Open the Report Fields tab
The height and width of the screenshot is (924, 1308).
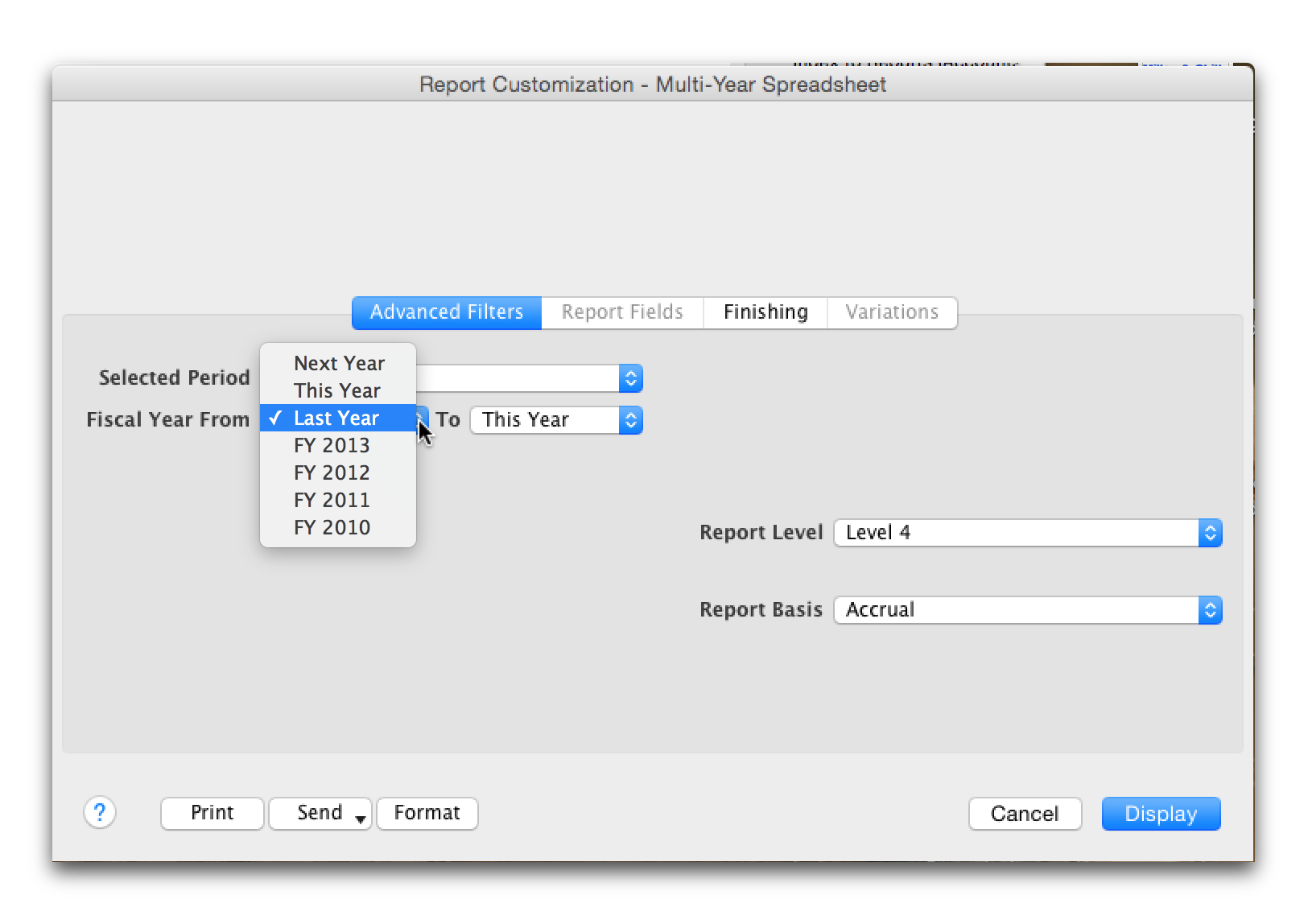(622, 312)
